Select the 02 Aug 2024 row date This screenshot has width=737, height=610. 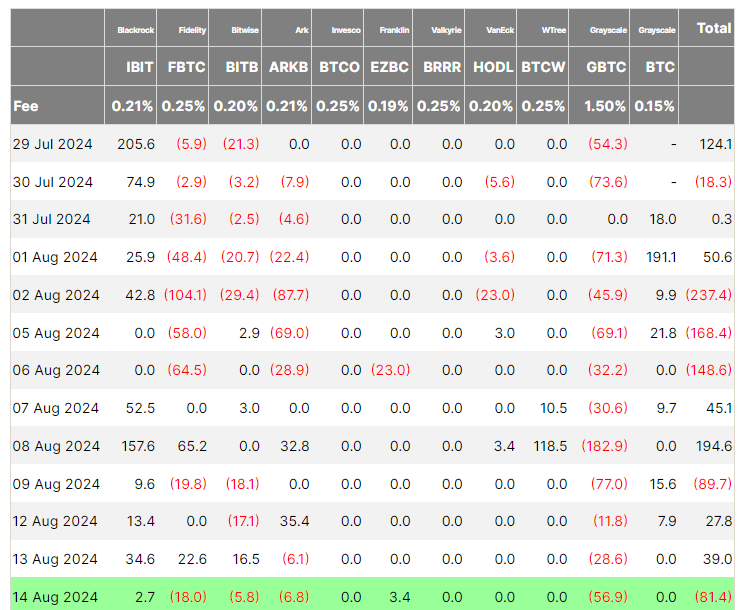pos(56,295)
